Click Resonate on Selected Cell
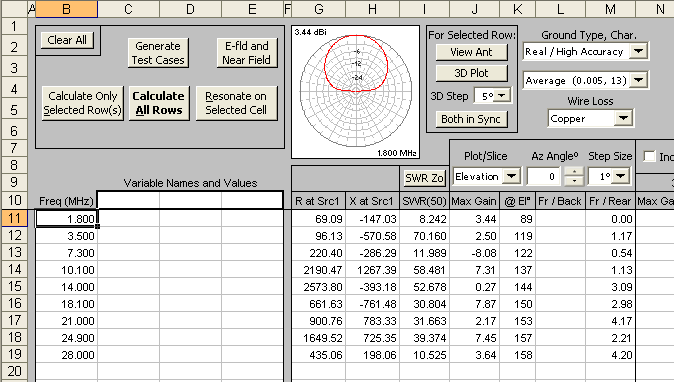The image size is (674, 382). (x=236, y=103)
